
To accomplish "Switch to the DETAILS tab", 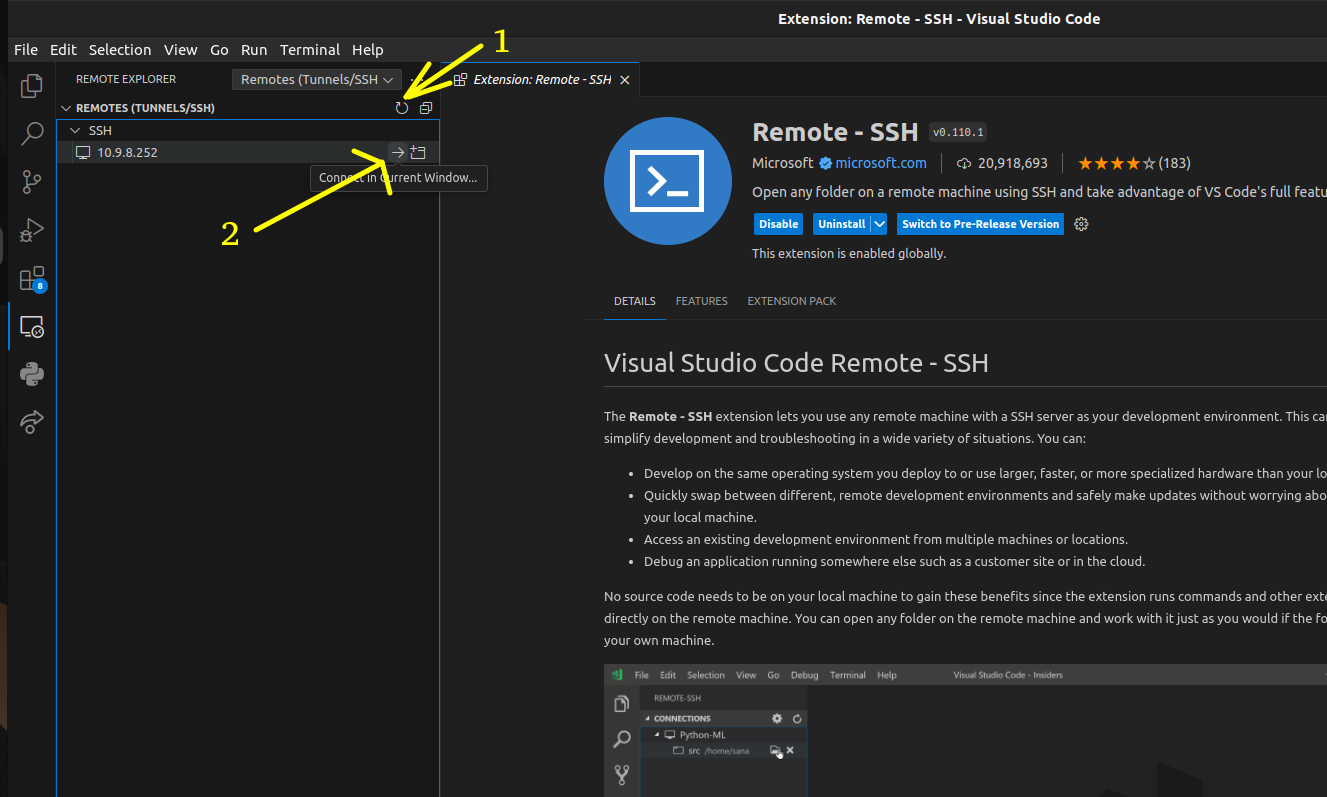I will 635,301.
